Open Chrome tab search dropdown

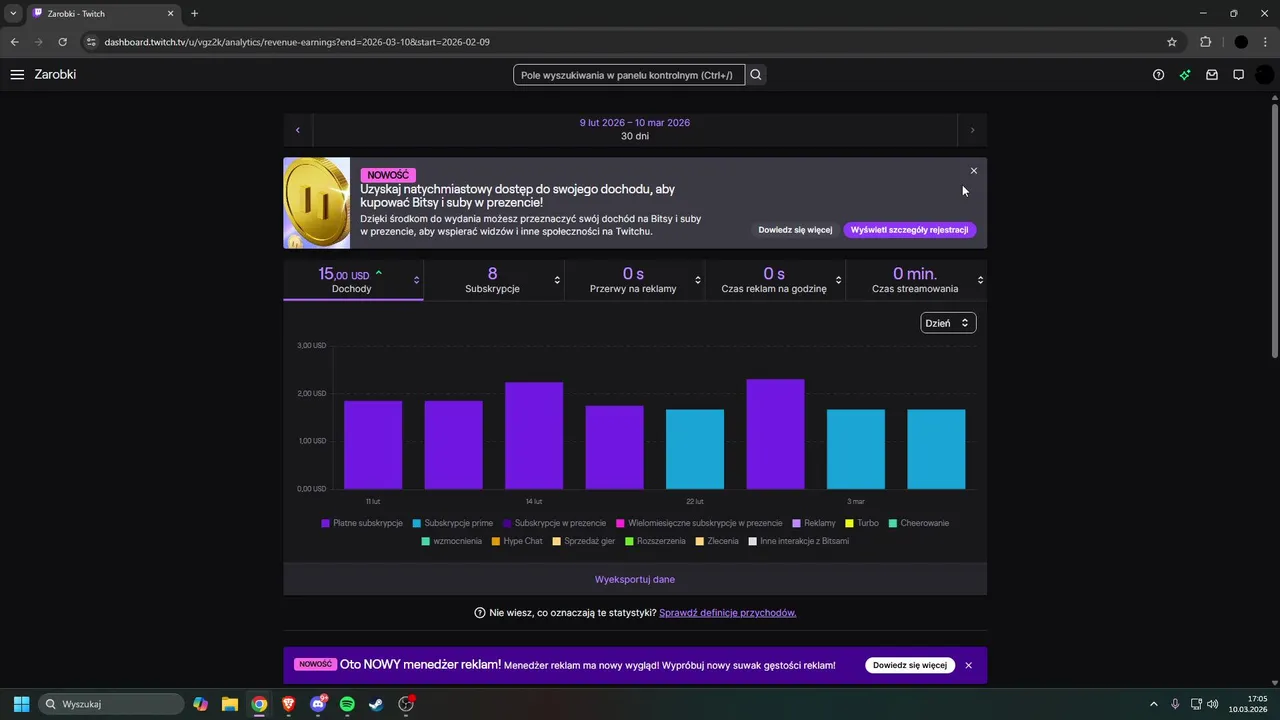(x=13, y=14)
